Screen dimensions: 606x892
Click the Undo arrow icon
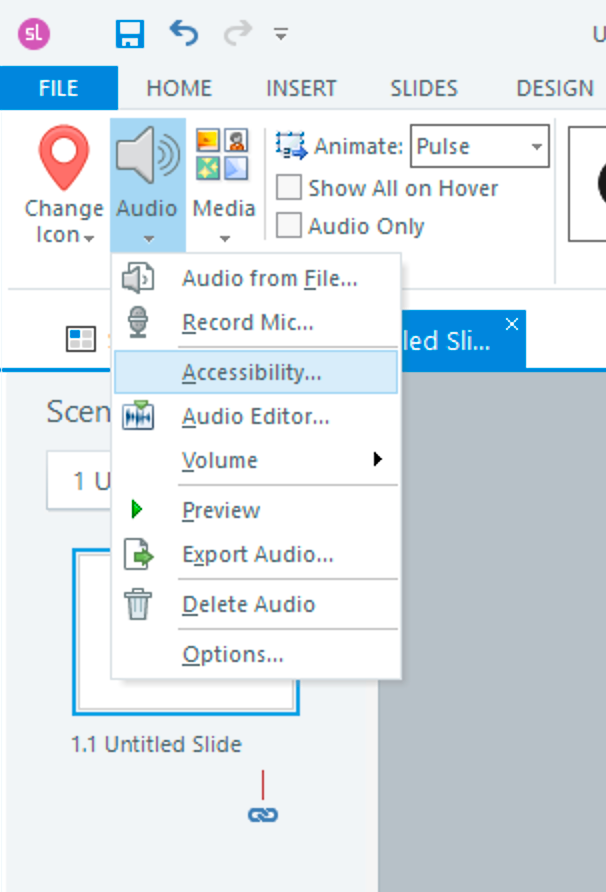pyautogui.click(x=184, y=34)
